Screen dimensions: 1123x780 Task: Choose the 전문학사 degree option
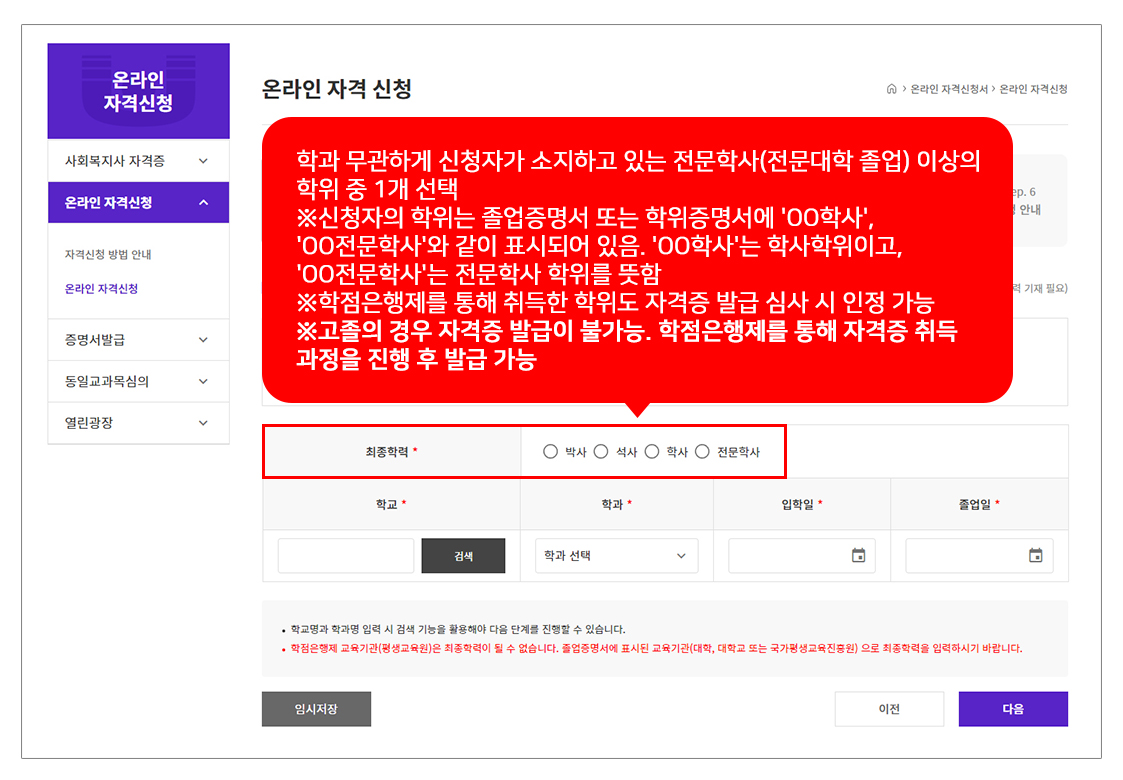(x=702, y=452)
